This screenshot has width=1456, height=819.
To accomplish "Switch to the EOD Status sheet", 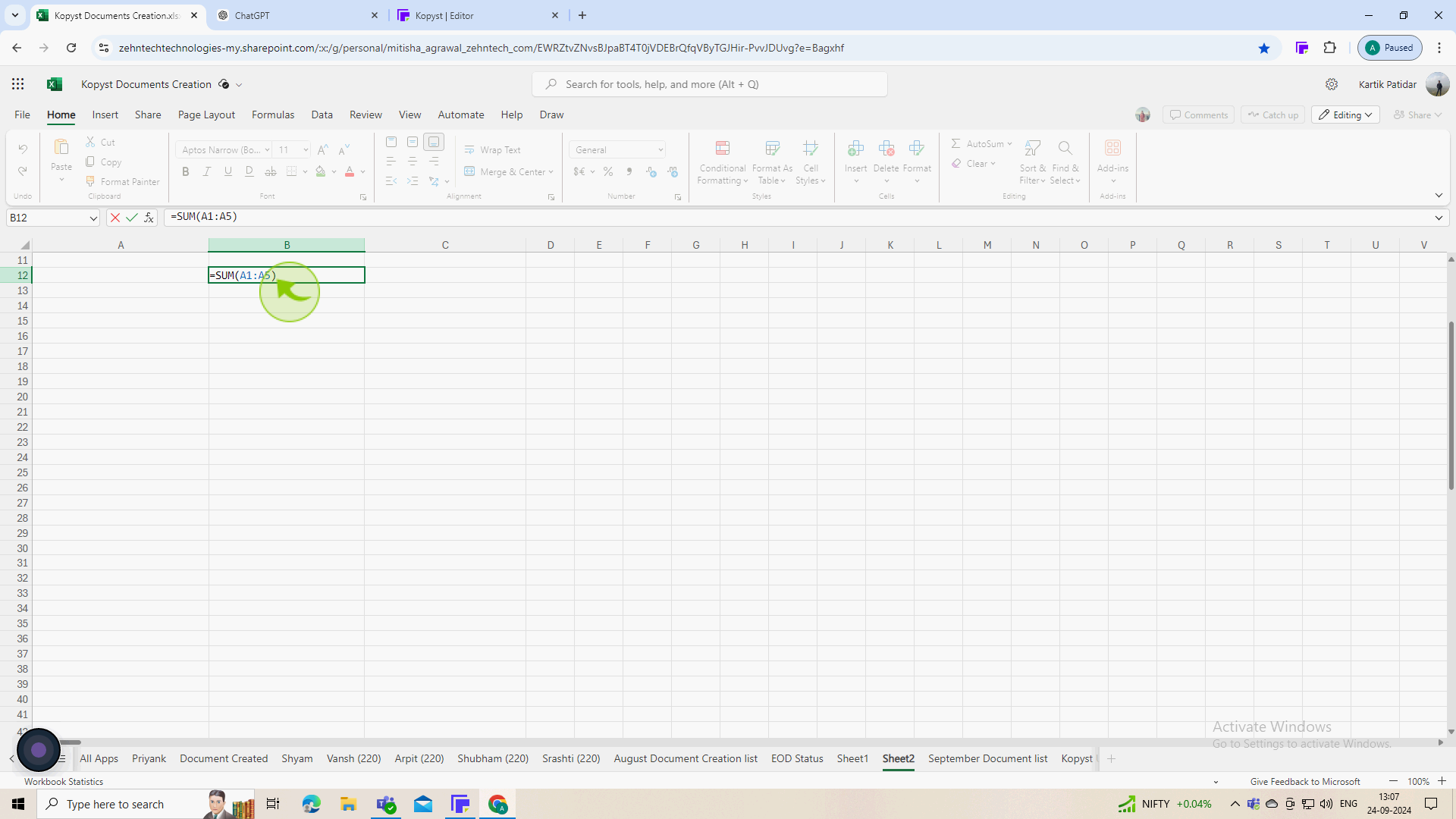I will coord(797,758).
